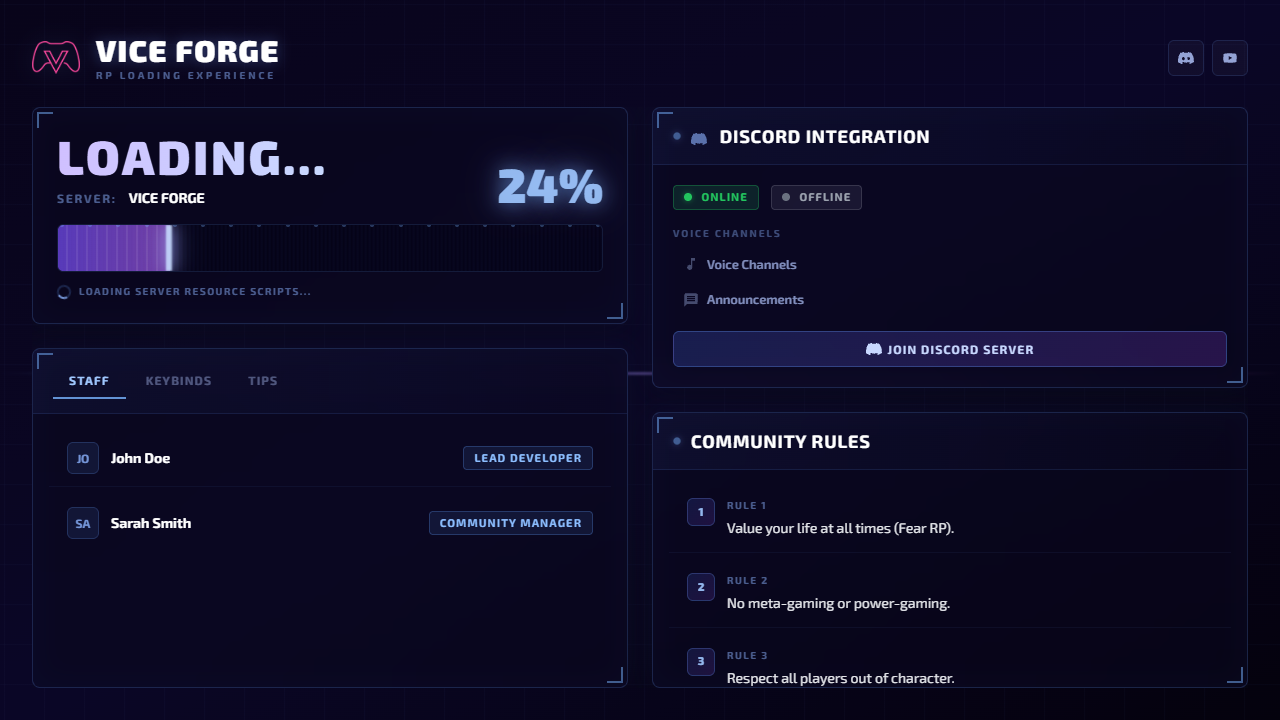This screenshot has height=720, width=1280.
Task: Click the Discord Integration heading
Action: (x=825, y=137)
